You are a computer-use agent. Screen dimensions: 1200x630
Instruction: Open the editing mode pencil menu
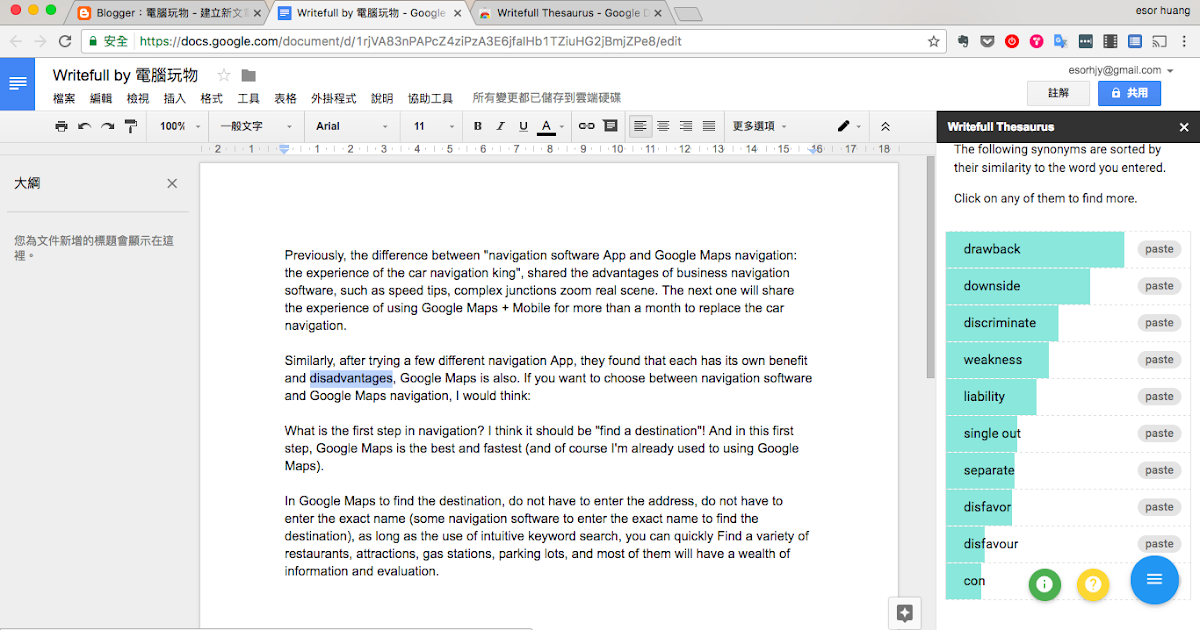pyautogui.click(x=849, y=126)
